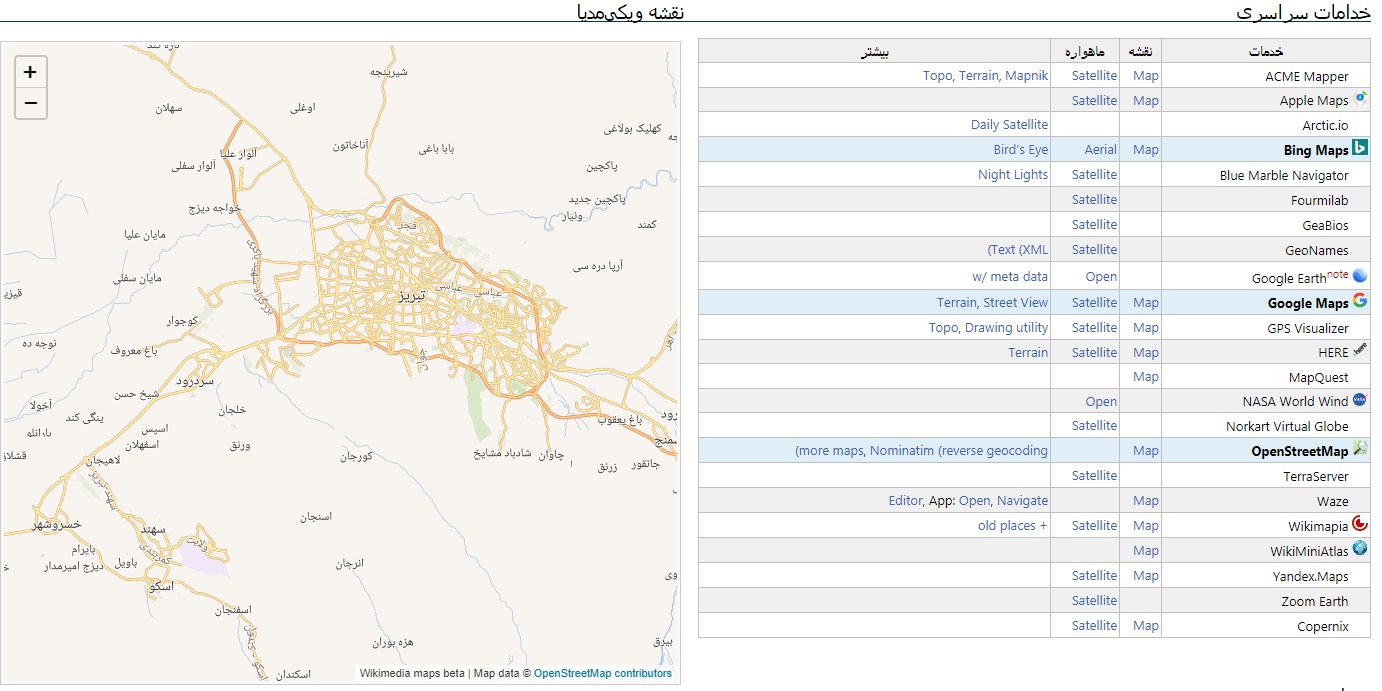Open Google Maps Terrain, Street View link
The width and height of the screenshot is (1382, 691).
[x=992, y=303]
